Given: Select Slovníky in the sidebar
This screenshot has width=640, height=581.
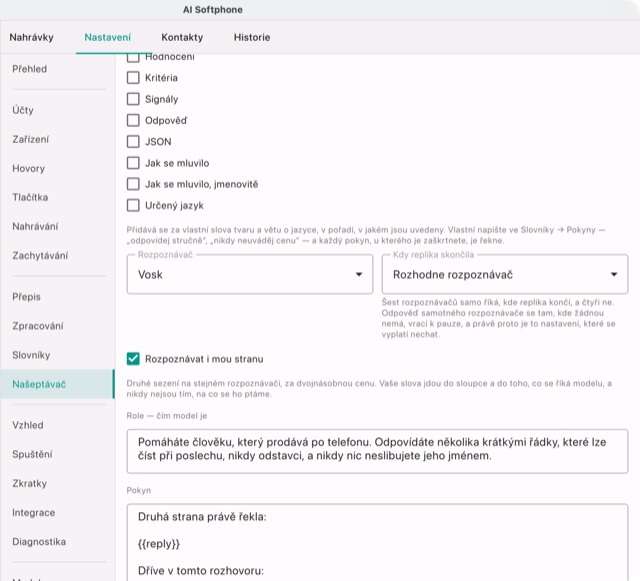Looking at the screenshot, I should coord(57,355).
